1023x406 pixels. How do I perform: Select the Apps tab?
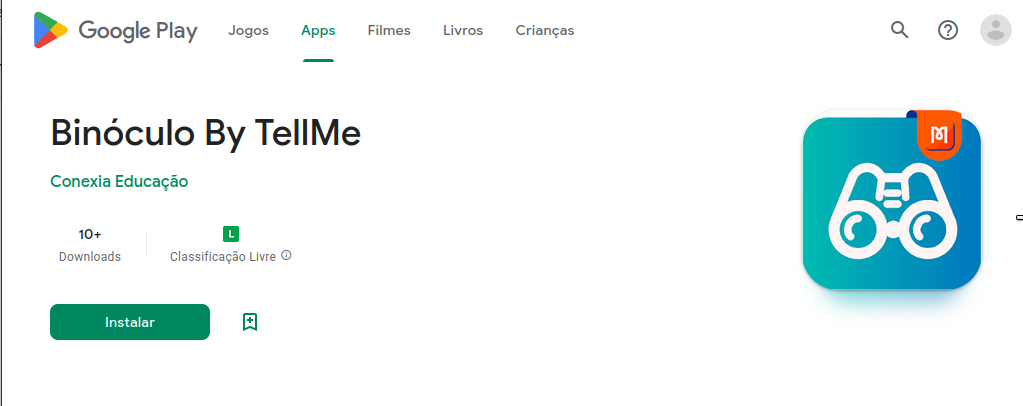click(318, 30)
